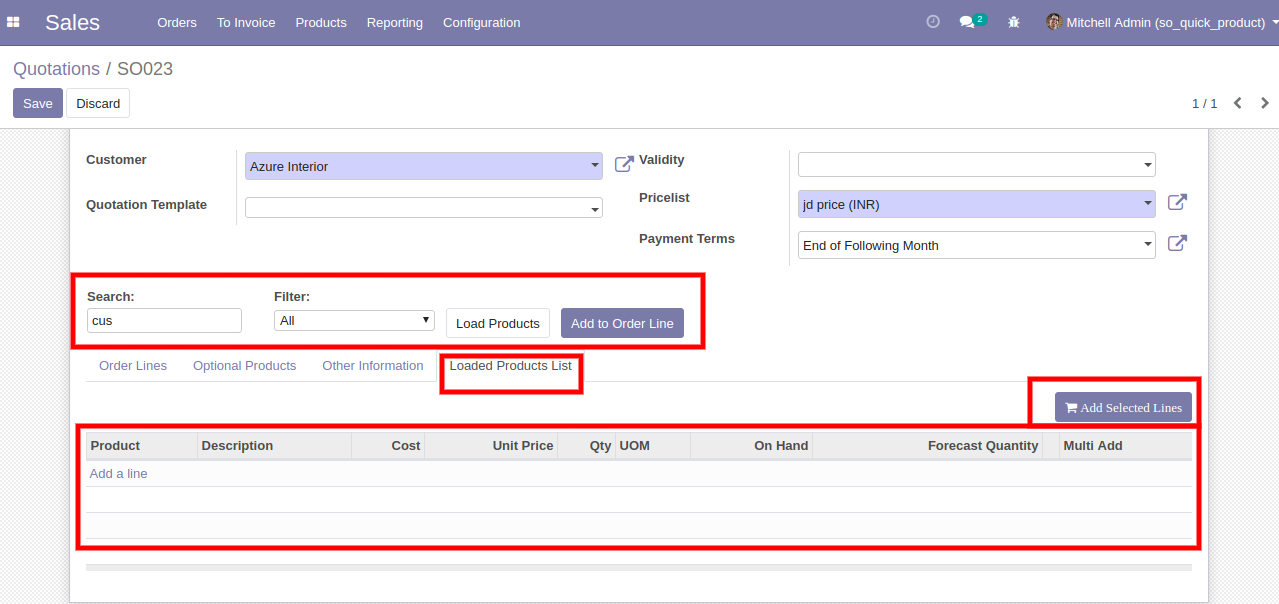Open the apps grid menu icon
The width and height of the screenshot is (1279, 604).
(14, 22)
